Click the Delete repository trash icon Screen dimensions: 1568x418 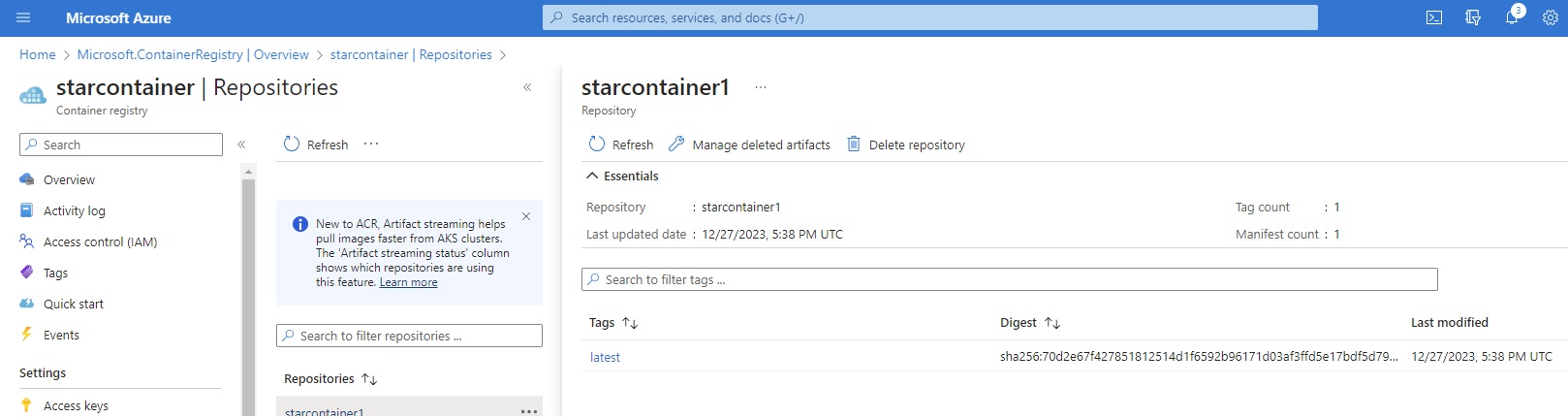click(854, 144)
